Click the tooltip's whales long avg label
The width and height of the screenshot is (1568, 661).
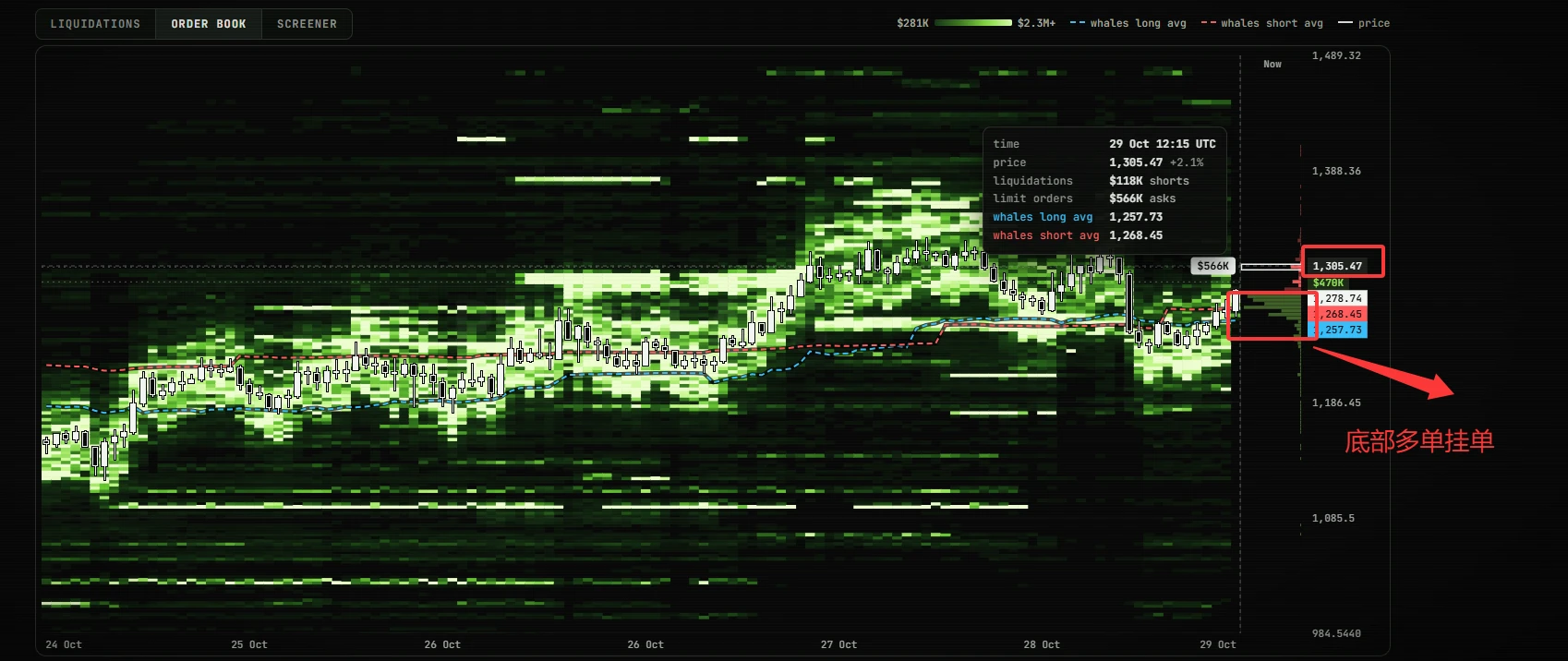1043,217
